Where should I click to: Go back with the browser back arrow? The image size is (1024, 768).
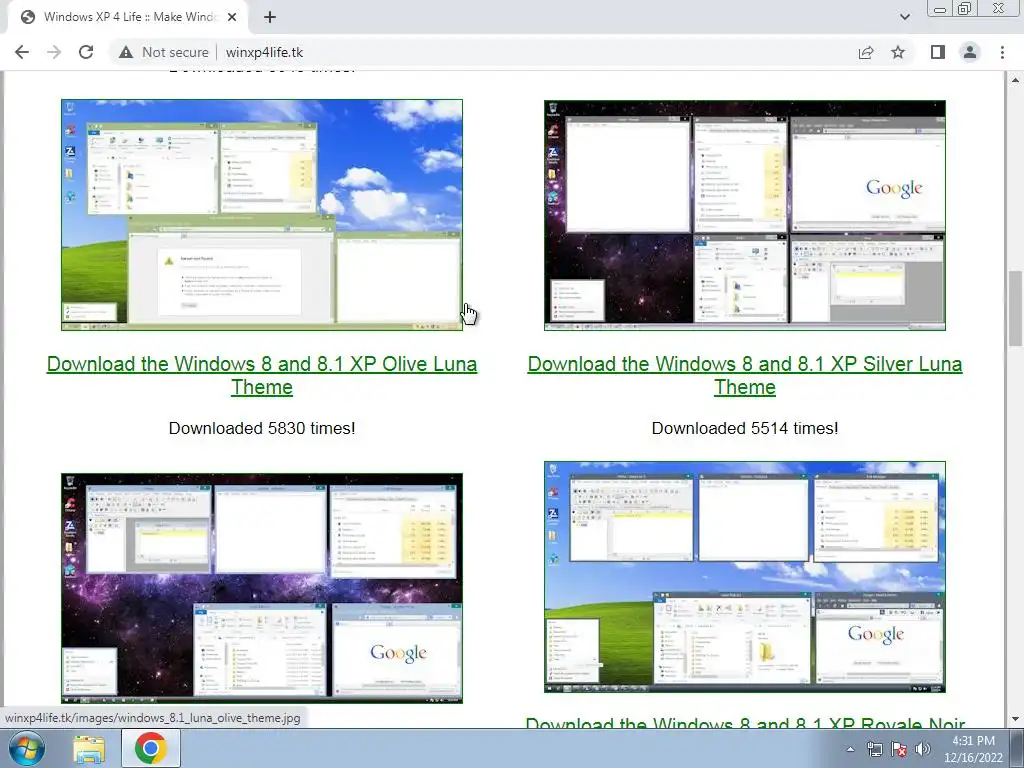[22, 52]
